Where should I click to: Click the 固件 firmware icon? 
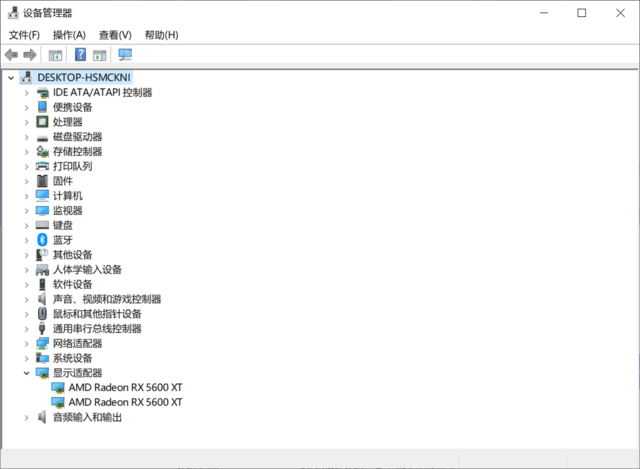(42, 181)
